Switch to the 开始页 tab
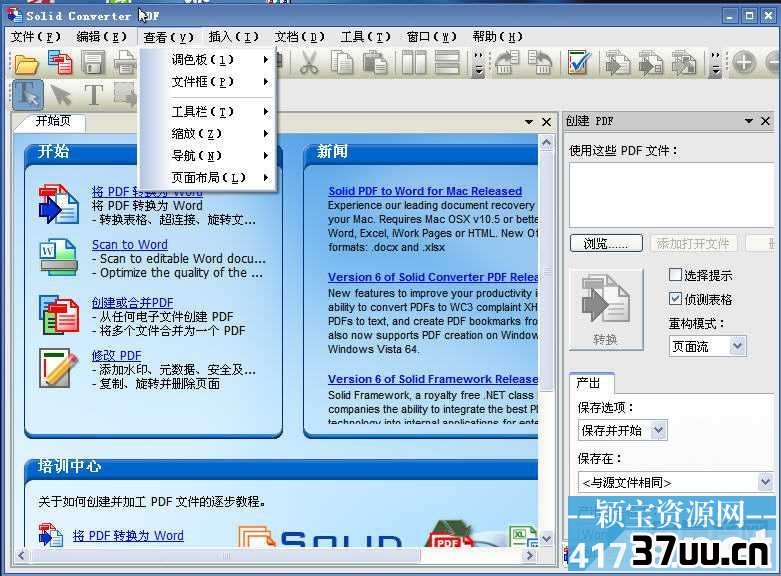This screenshot has width=781, height=576. (x=53, y=121)
